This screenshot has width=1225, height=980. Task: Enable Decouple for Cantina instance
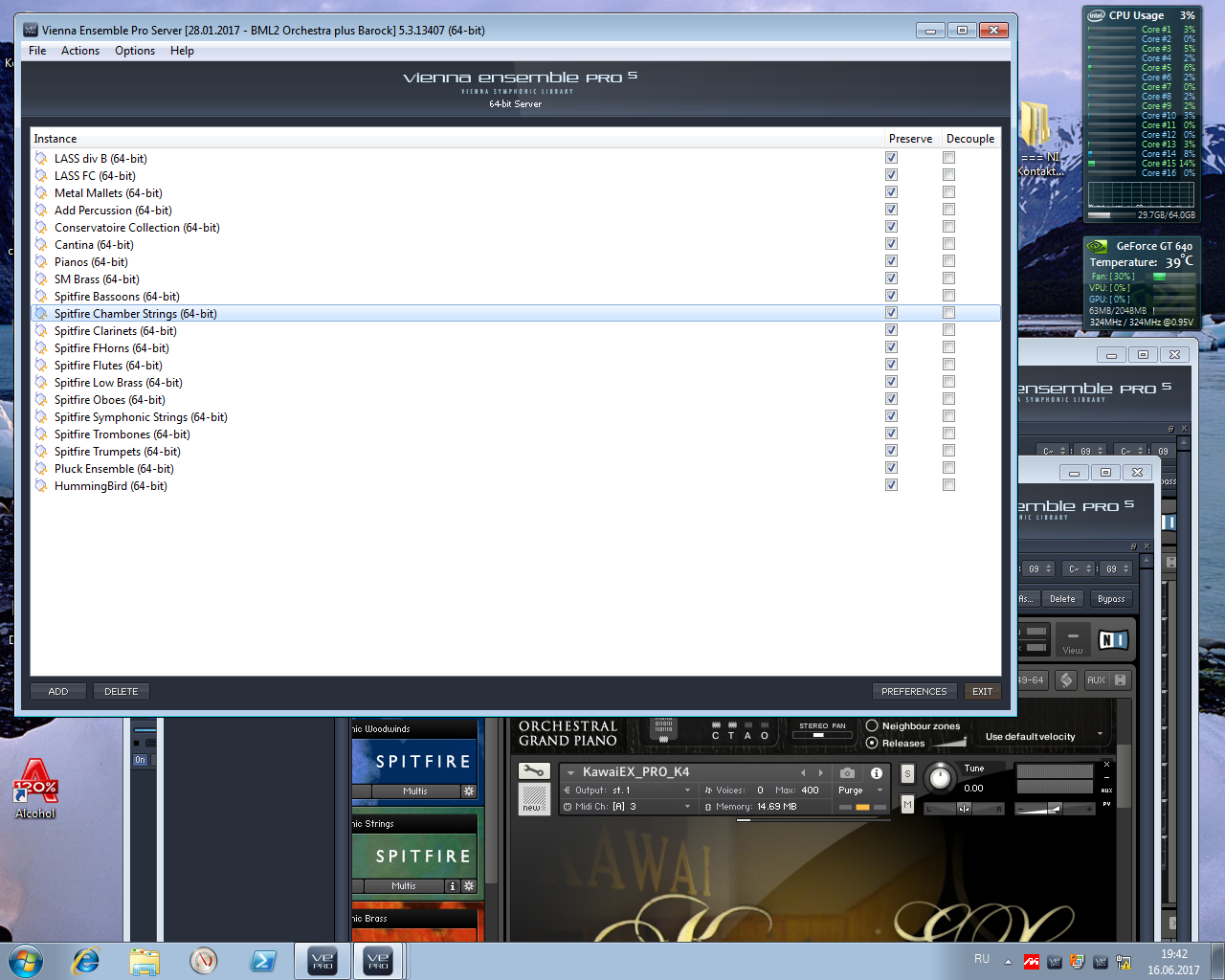point(948,244)
